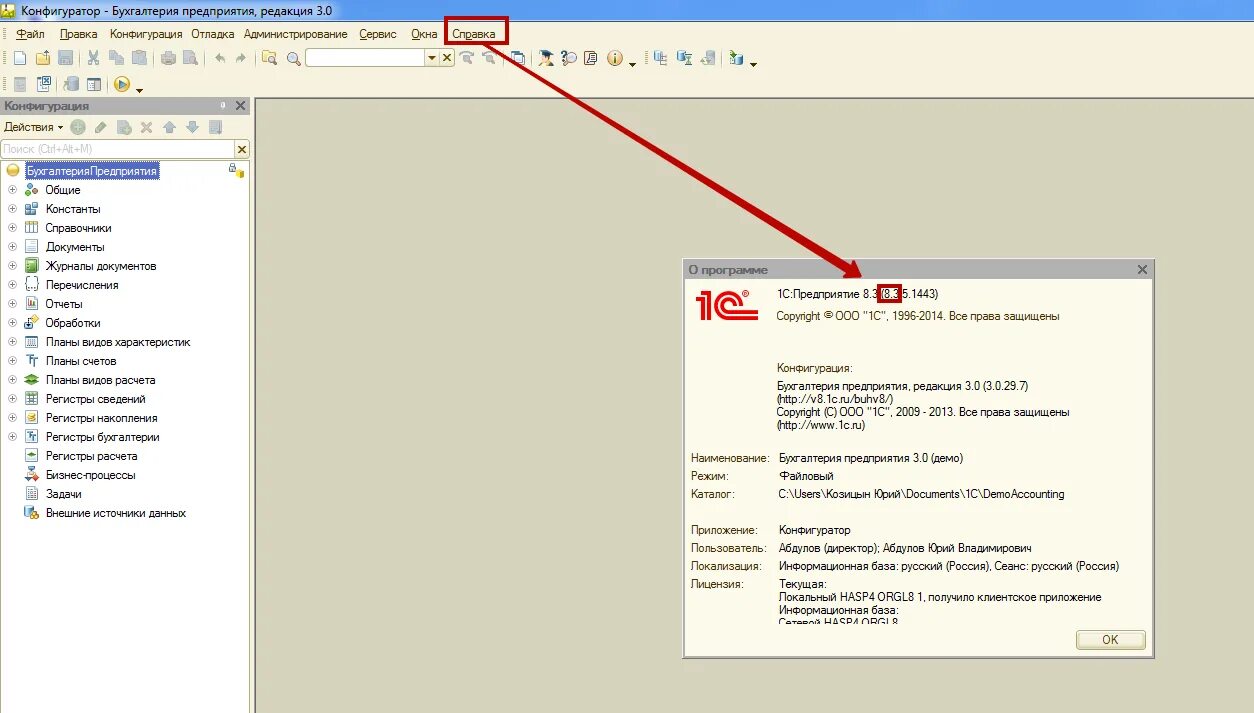Select Бизнес-процессы in the tree
Viewport: 1254px width, 713px height.
91,475
